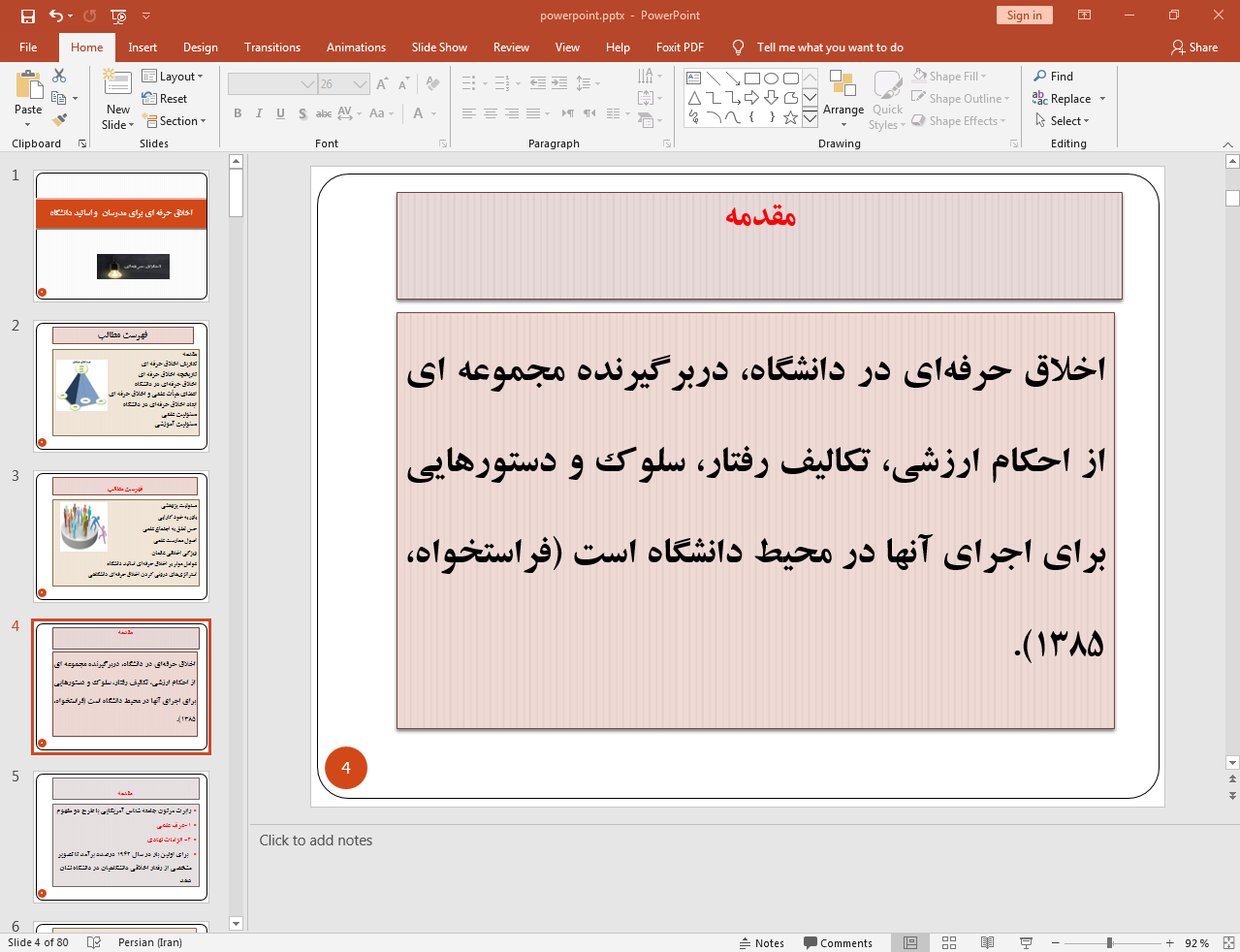This screenshot has width=1240, height=952.
Task: Switch to the Insert tab
Action: [143, 48]
